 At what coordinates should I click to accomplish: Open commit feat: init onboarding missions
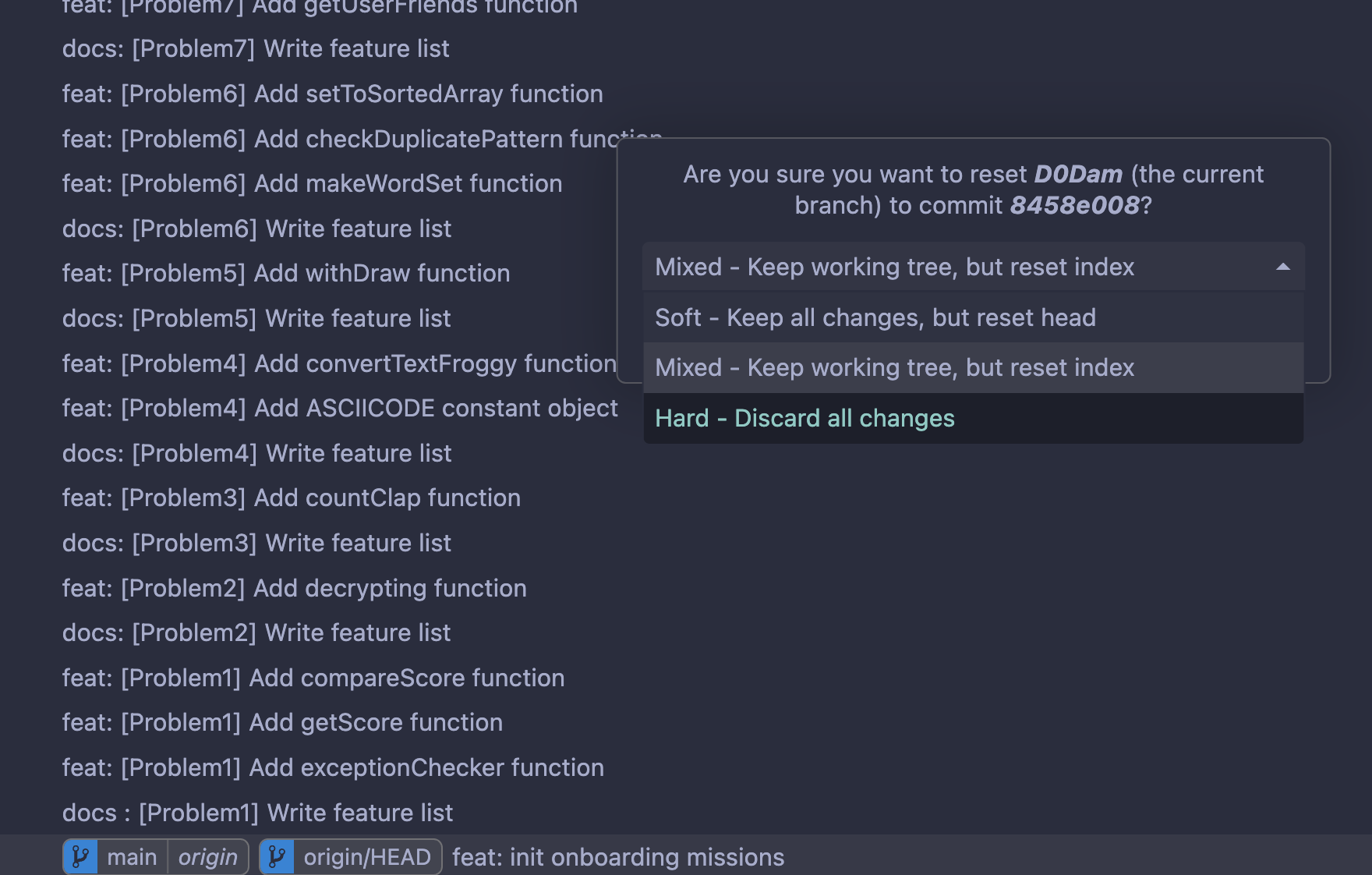click(x=618, y=857)
